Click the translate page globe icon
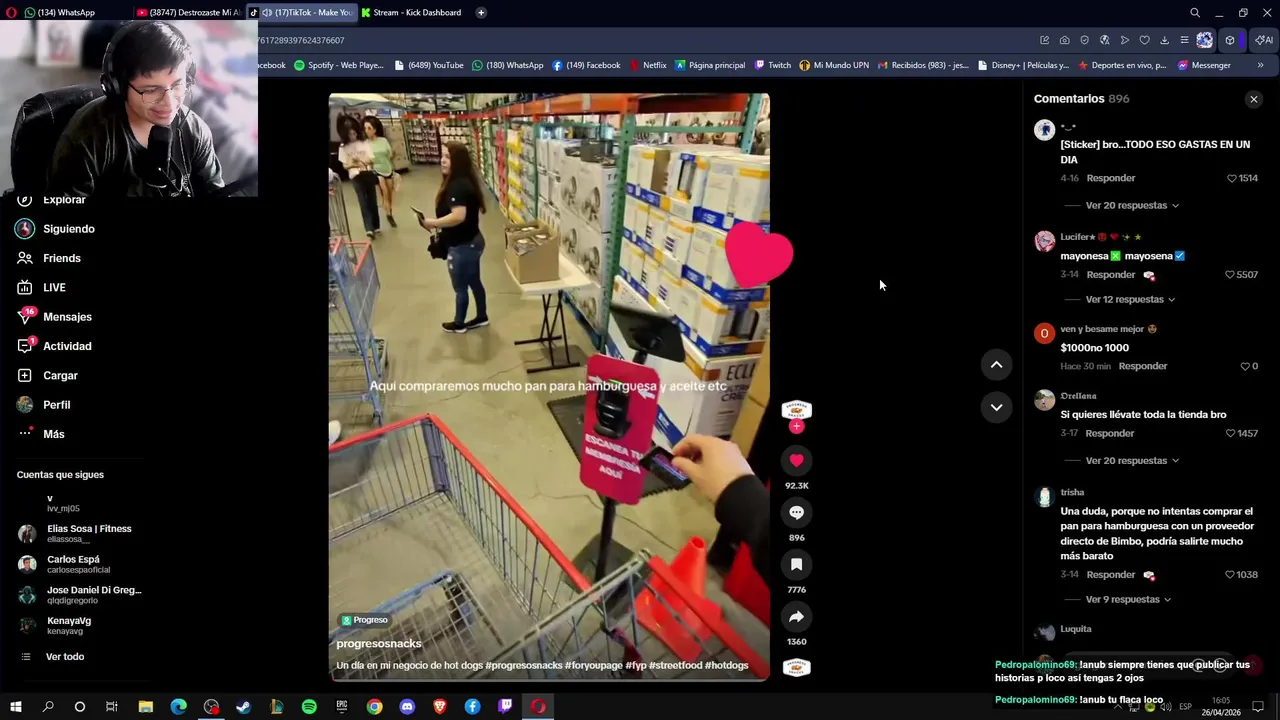This screenshot has width=1280, height=720. click(1104, 40)
